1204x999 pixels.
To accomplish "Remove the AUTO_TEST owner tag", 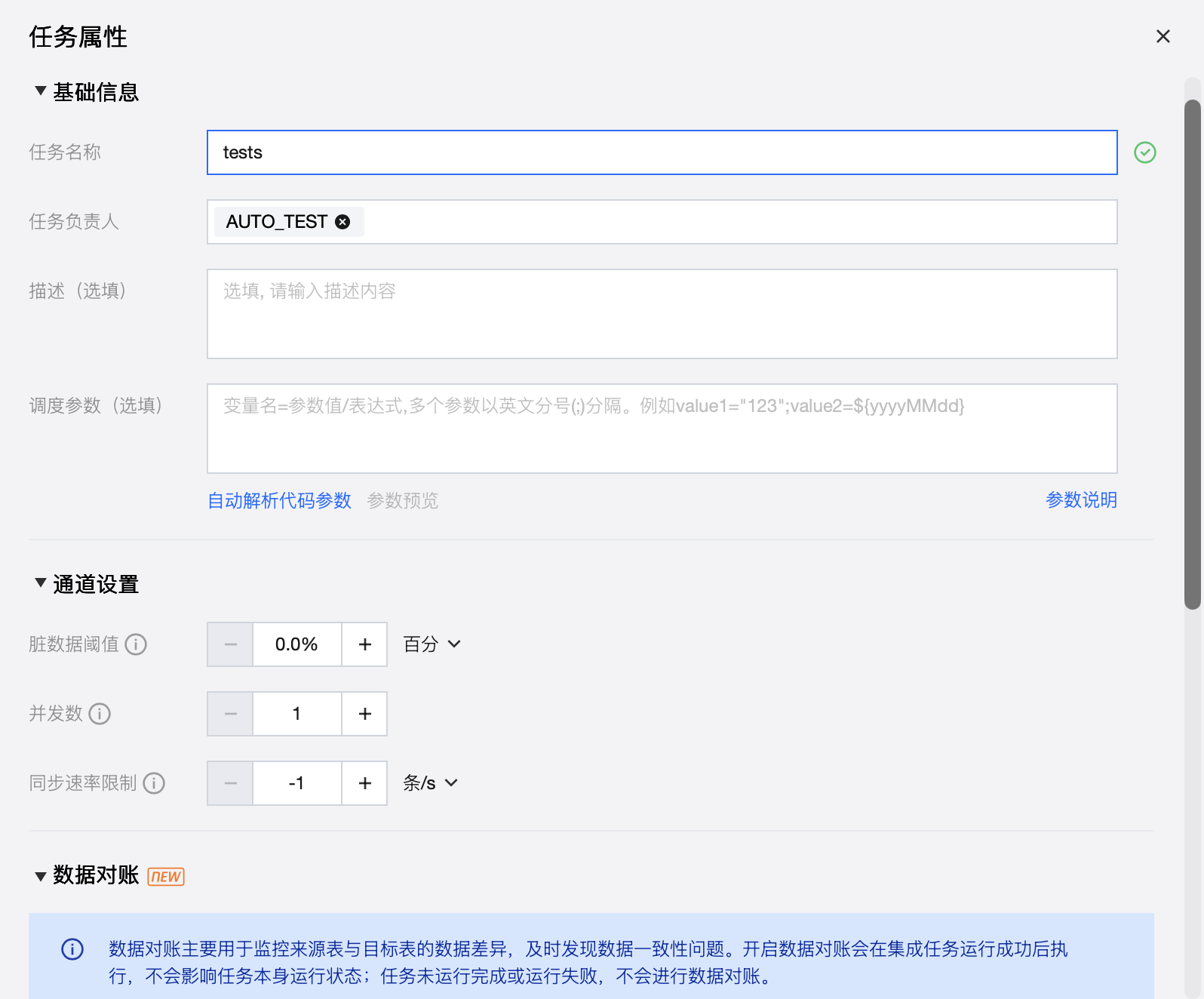I will (342, 222).
